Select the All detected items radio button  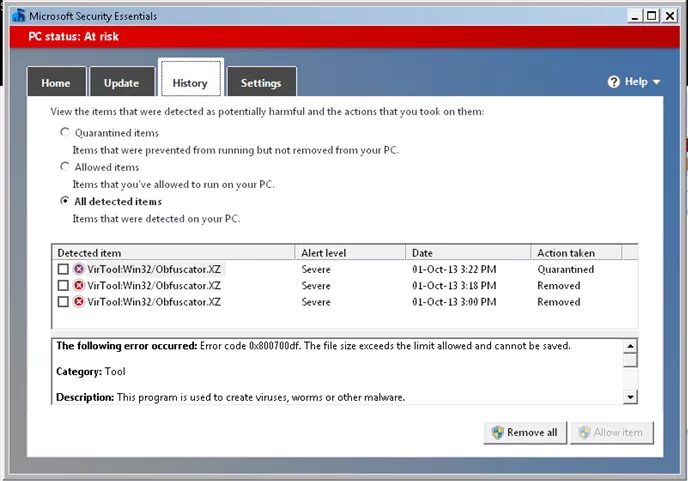click(x=64, y=201)
